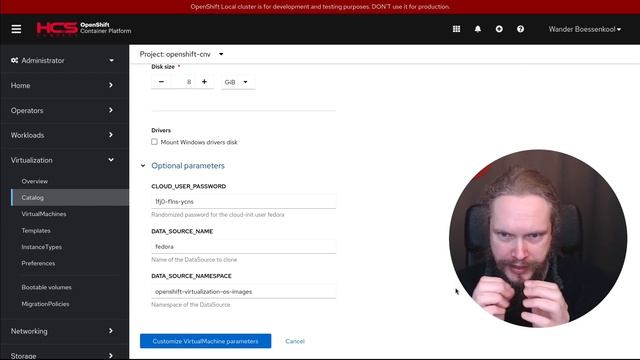The height and width of the screenshot is (360, 640).
Task: Go to VirtualMachines in sidebar
Action: pos(44,214)
